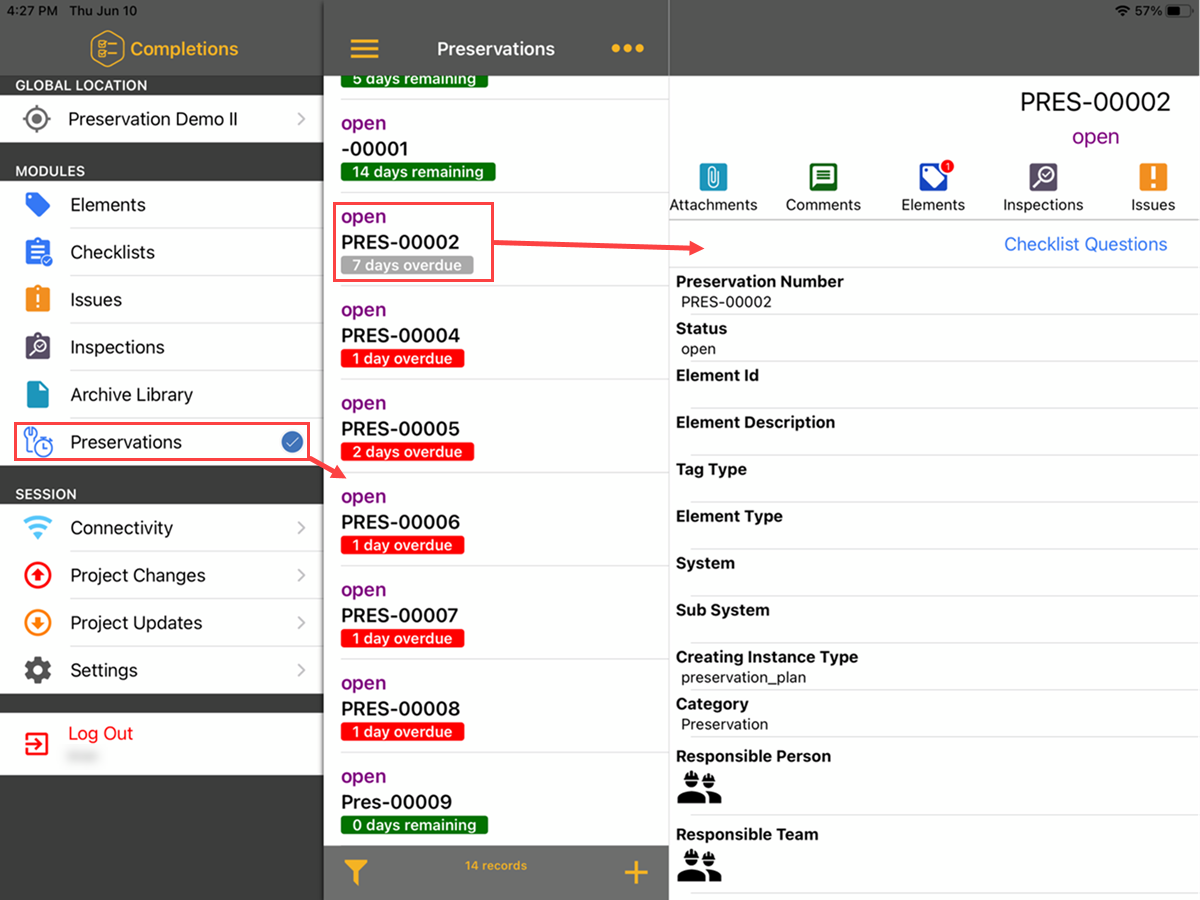Tap the Responsible Person workers icon

(699, 787)
